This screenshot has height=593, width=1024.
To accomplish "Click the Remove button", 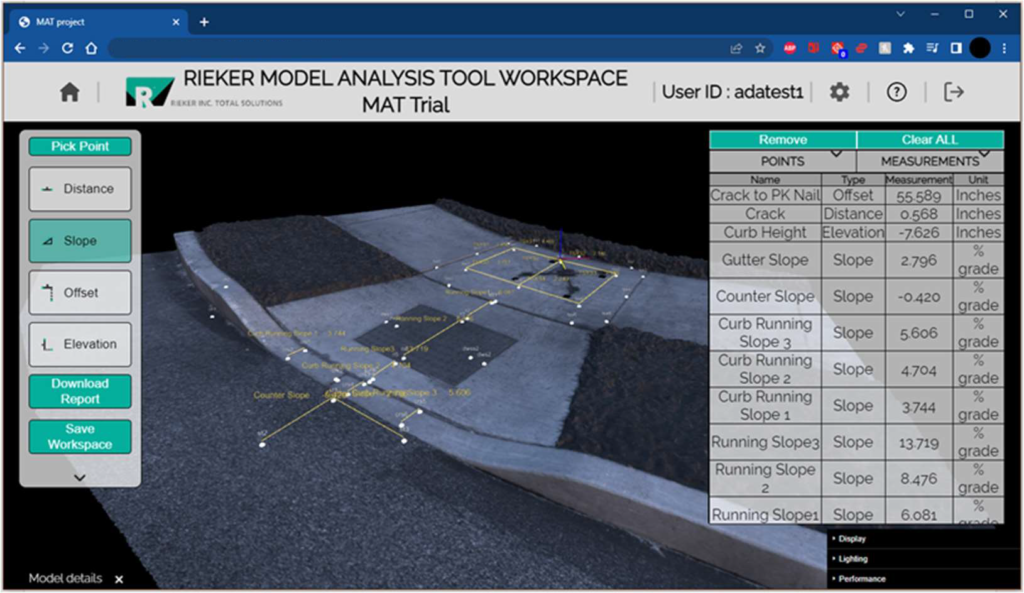I will pos(782,140).
